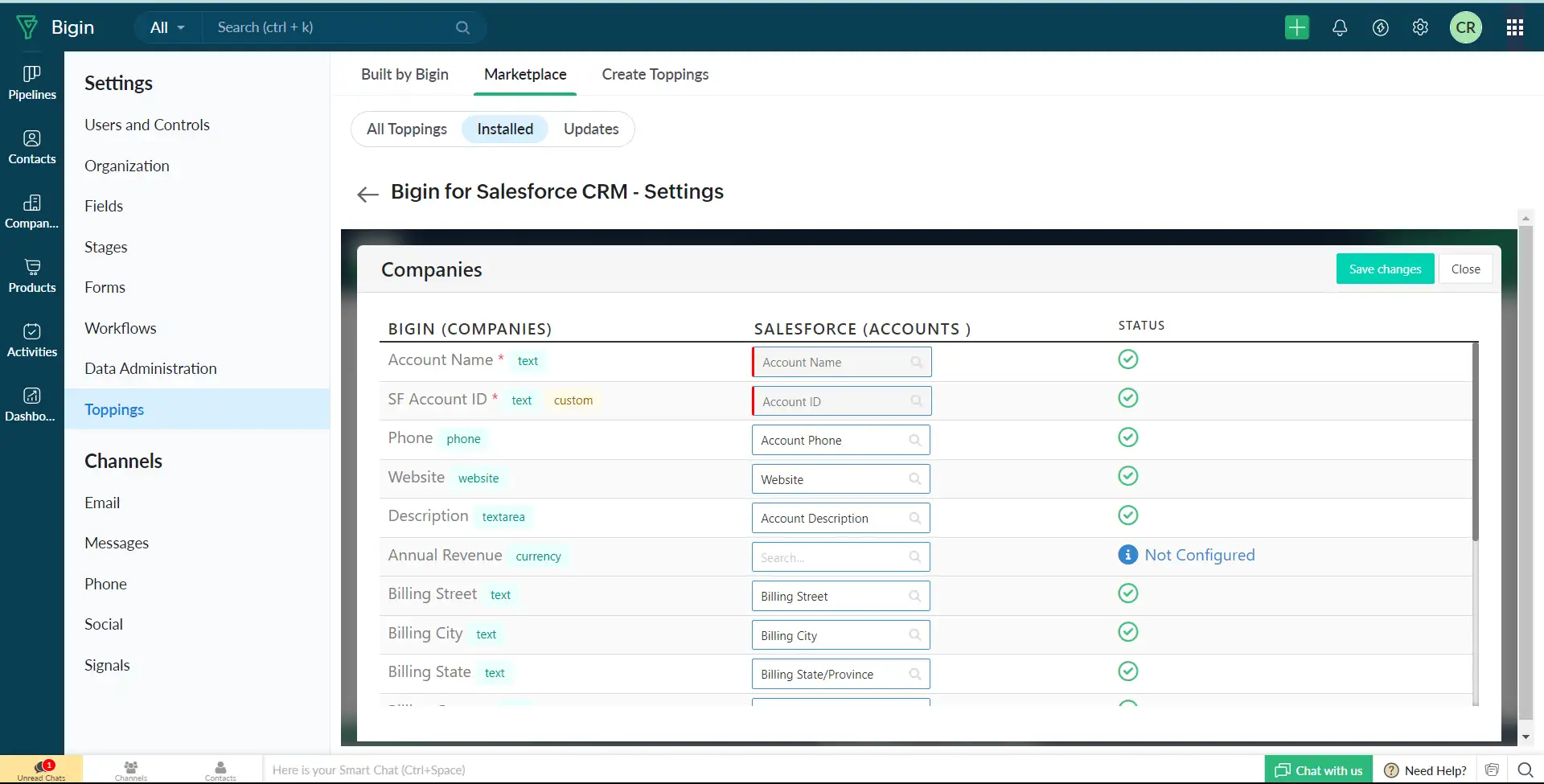Select the Contacts module icon
Viewport: 1544px width, 784px height.
(31, 146)
